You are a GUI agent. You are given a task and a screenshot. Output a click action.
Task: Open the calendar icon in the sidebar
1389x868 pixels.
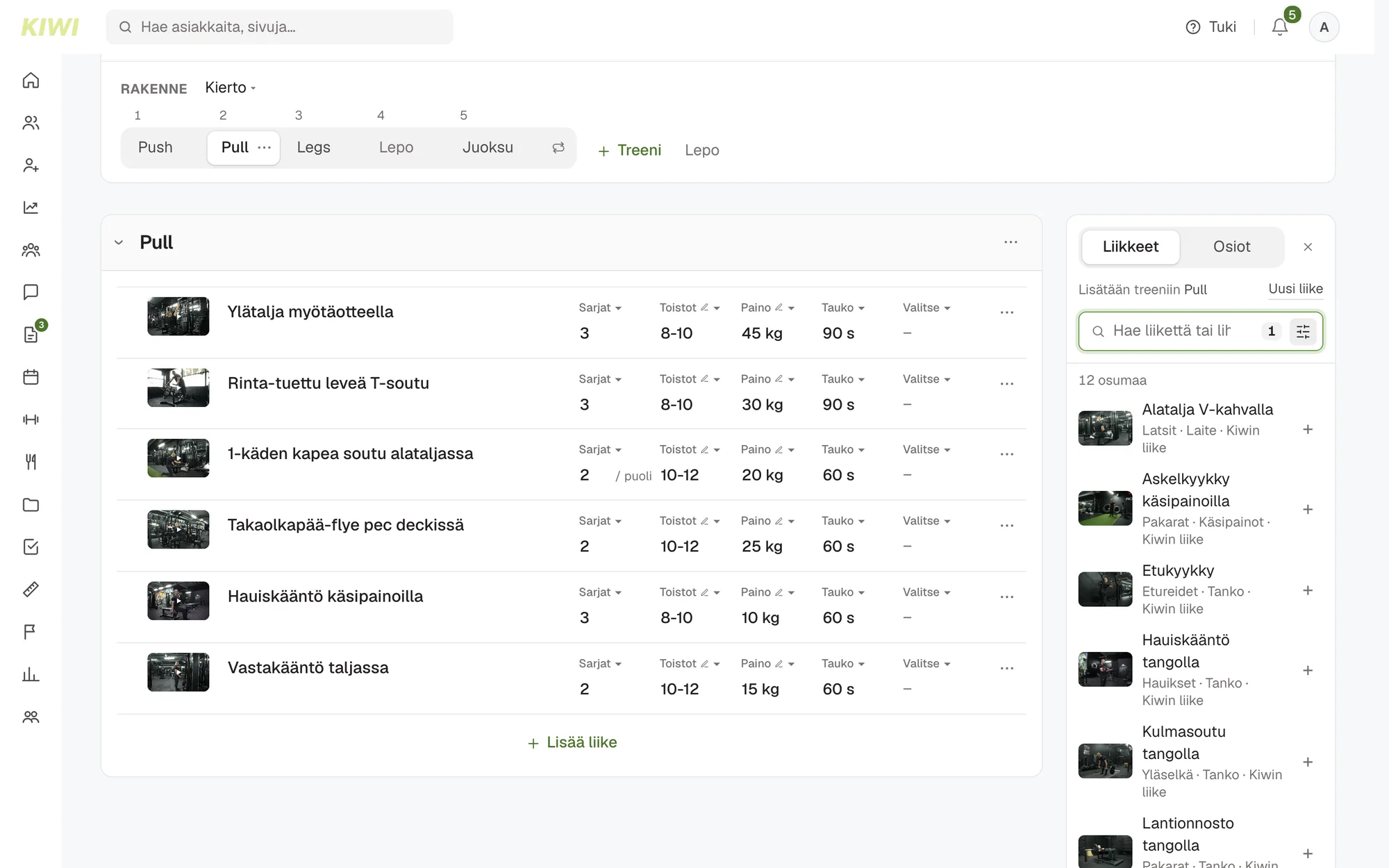31,377
